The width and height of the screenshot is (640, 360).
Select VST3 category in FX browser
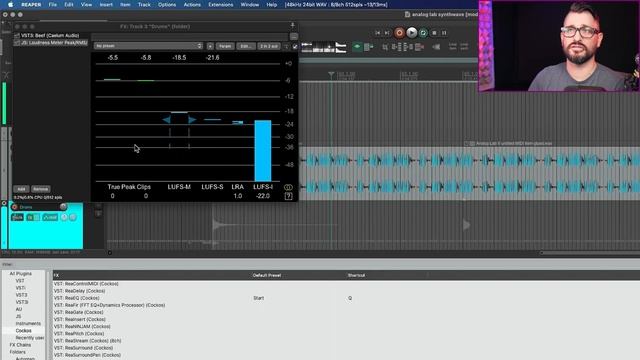[x=21, y=295]
